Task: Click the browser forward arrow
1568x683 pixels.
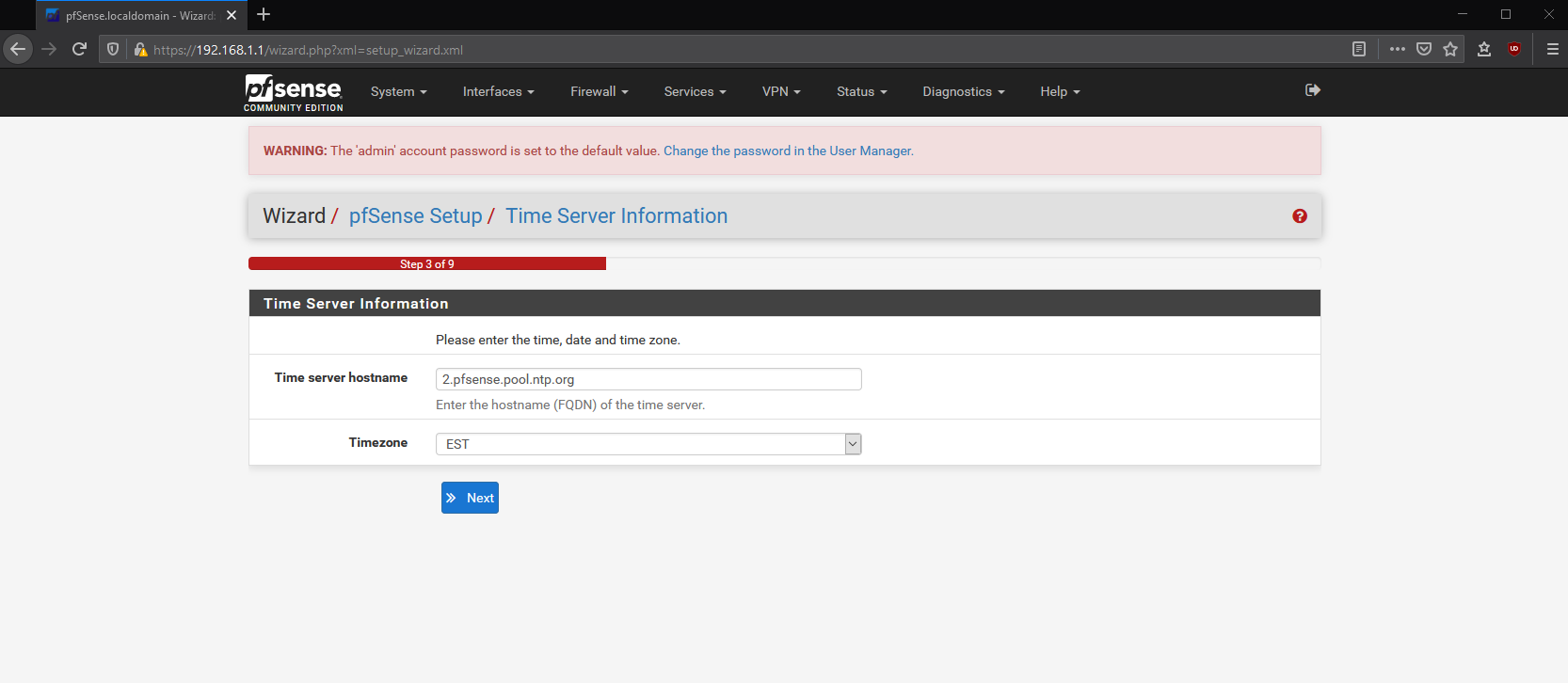Action: tap(49, 49)
